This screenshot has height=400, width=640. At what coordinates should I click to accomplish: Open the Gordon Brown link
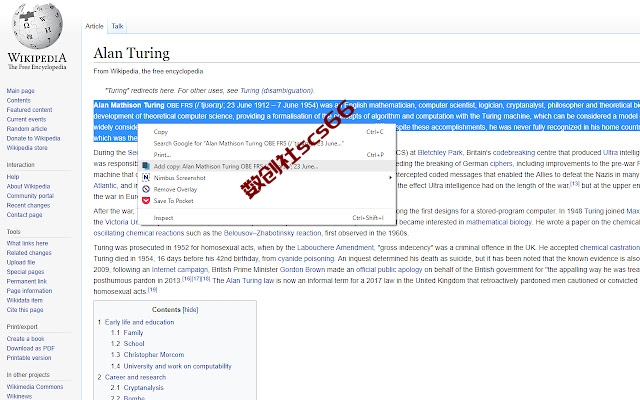(x=302, y=269)
